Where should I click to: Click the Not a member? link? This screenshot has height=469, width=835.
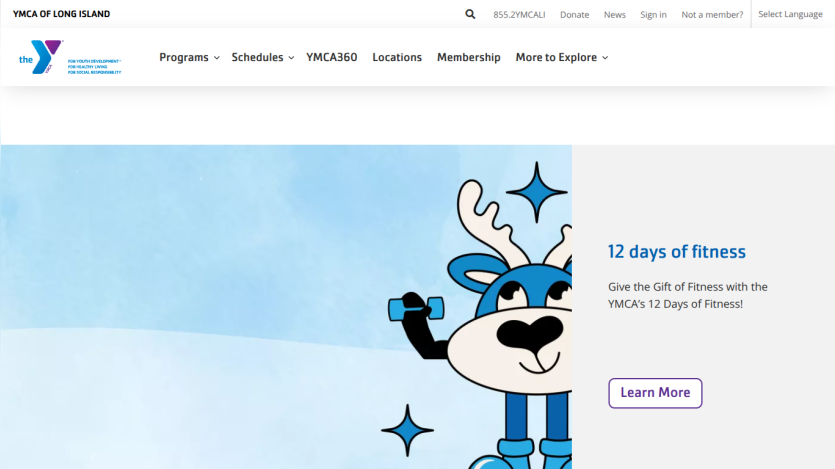click(x=712, y=15)
